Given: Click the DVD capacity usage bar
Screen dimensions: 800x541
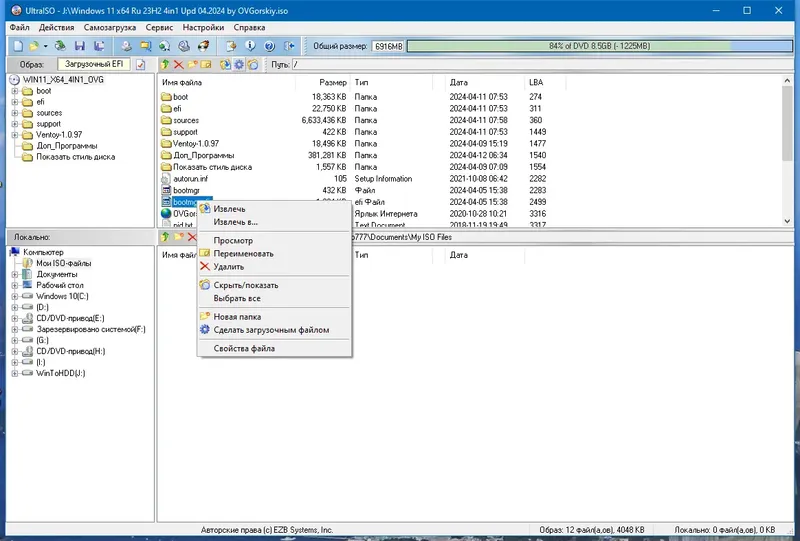Looking at the screenshot, I should (x=599, y=46).
